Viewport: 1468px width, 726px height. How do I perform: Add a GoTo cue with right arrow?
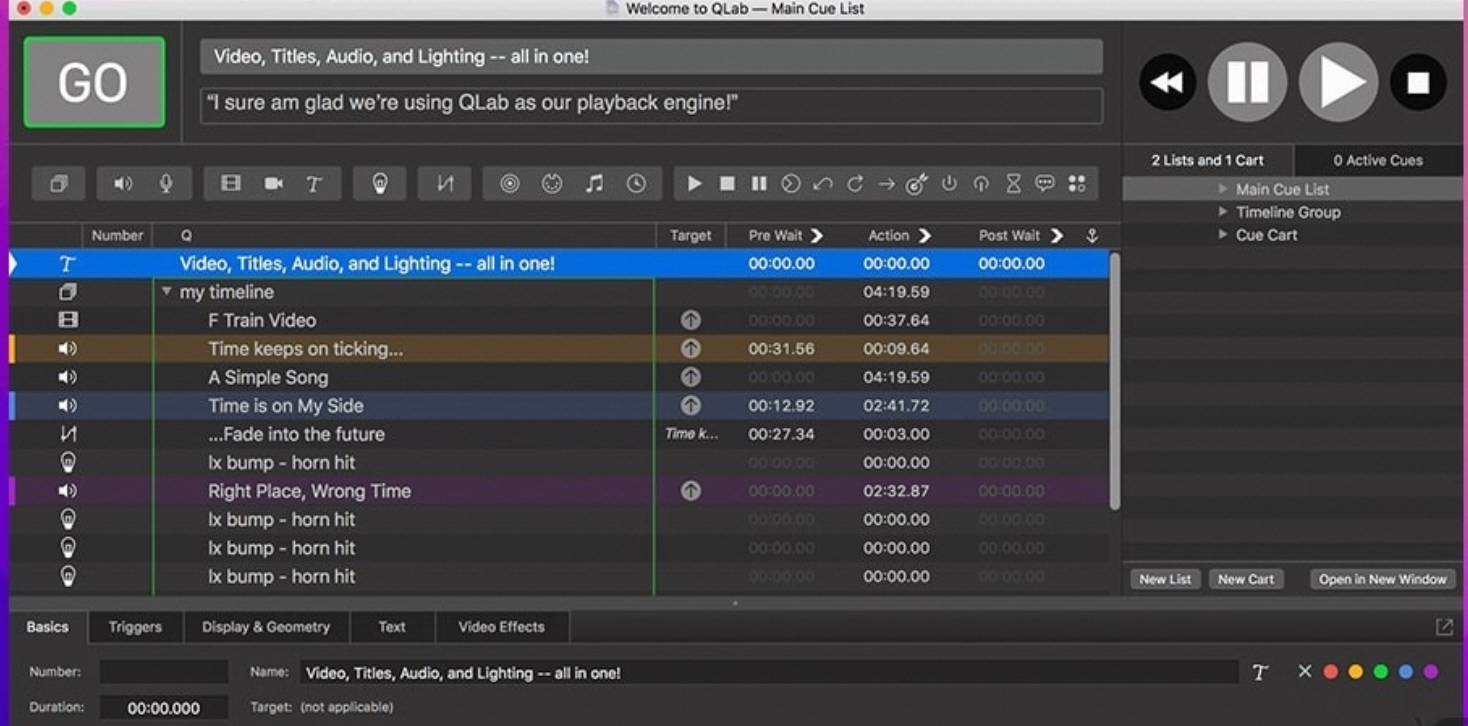[886, 184]
